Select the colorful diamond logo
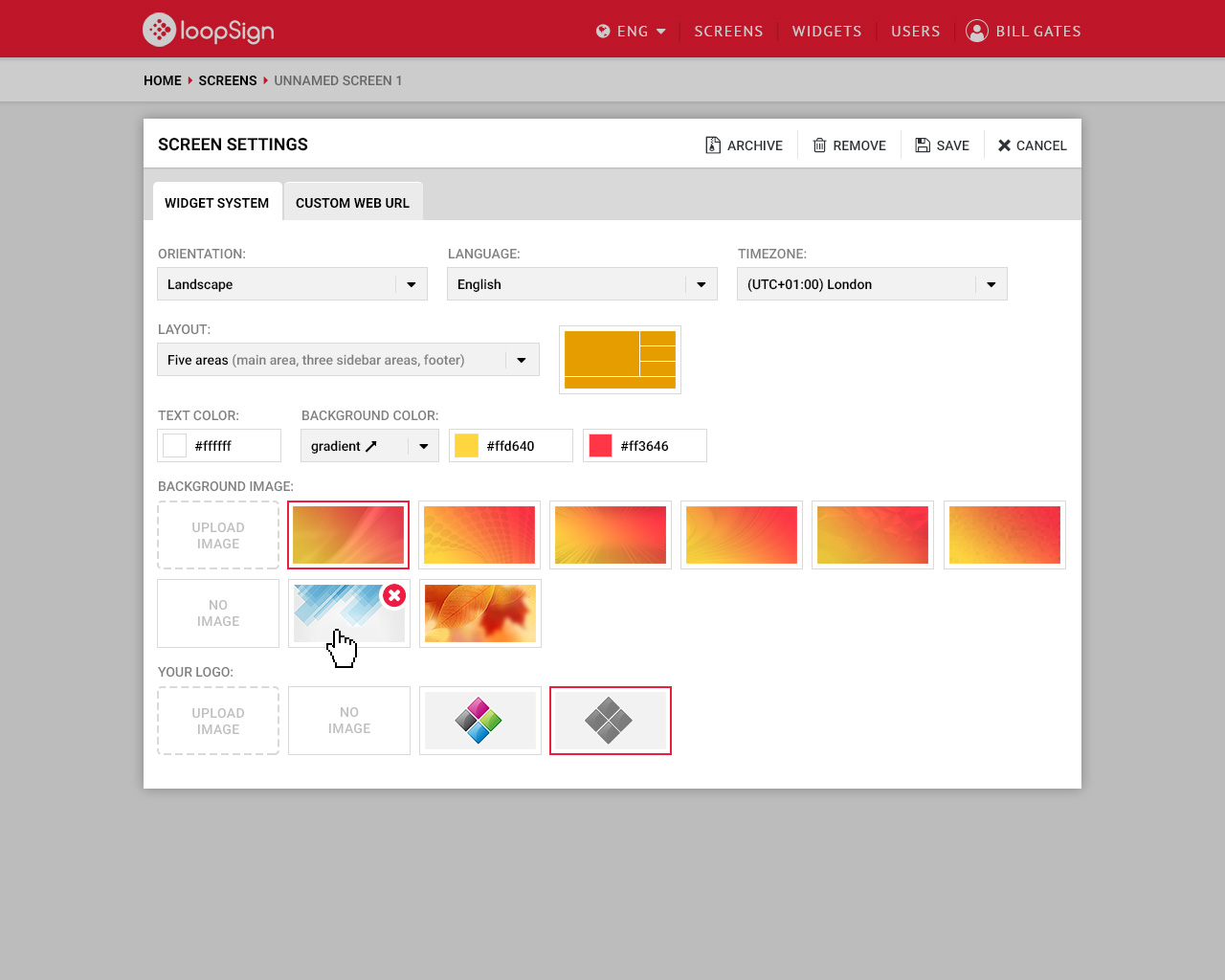This screenshot has width=1225, height=980. 480,721
